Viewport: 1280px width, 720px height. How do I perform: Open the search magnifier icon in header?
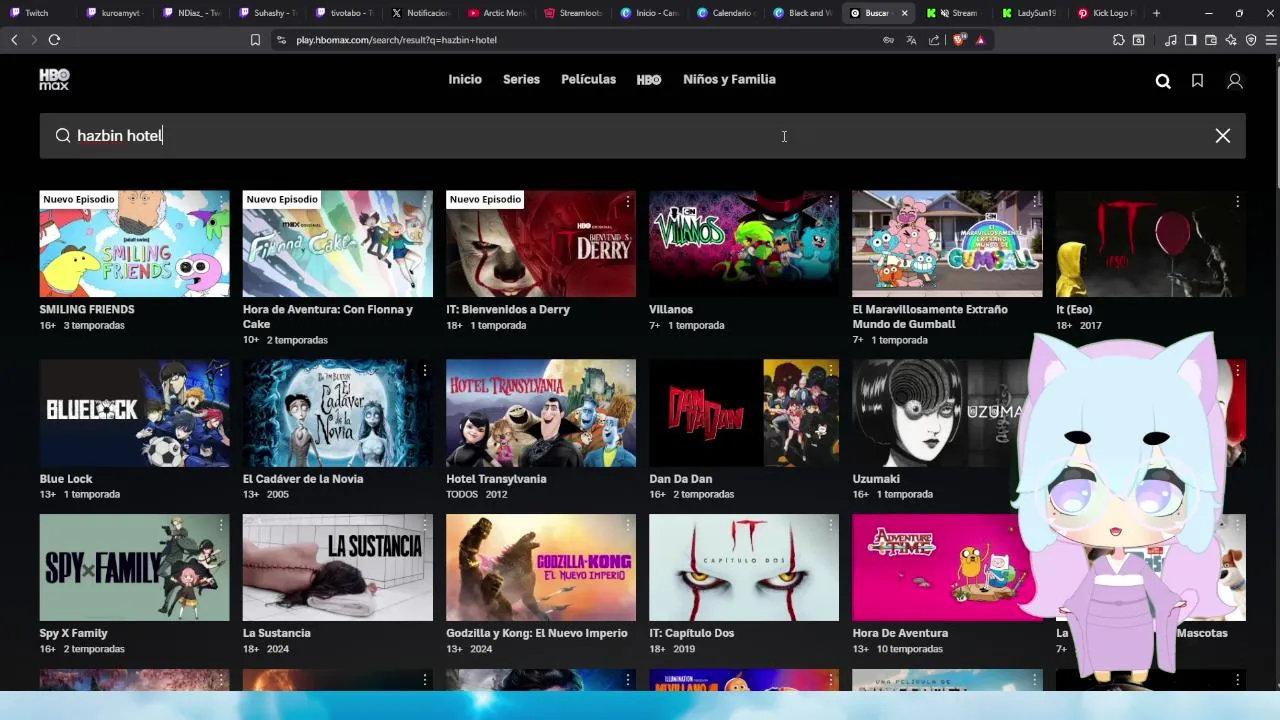(x=1163, y=81)
